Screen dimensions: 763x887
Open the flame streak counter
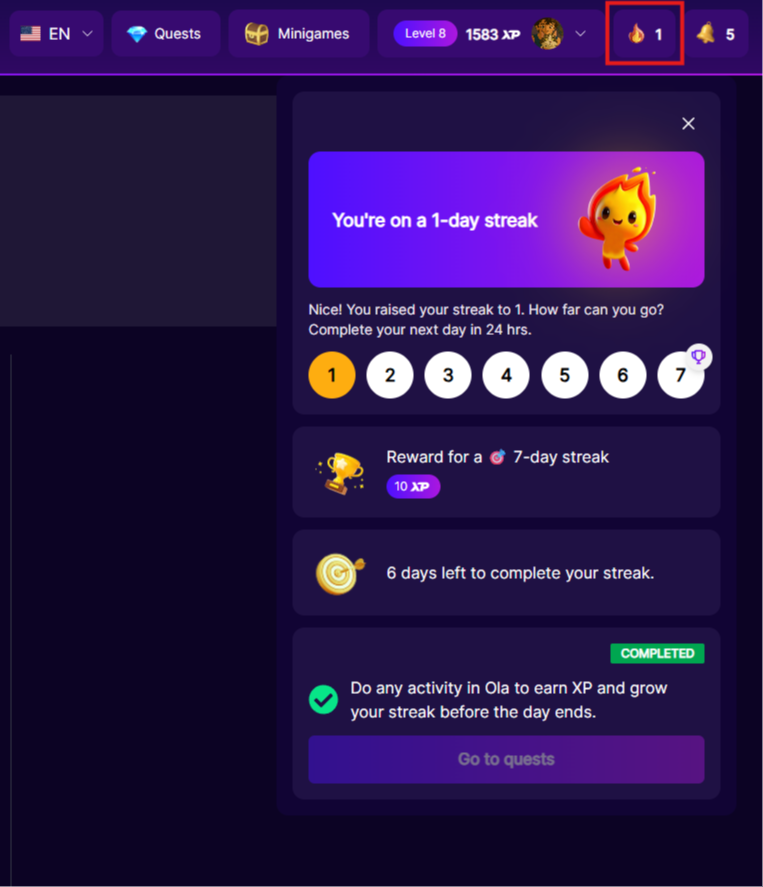(645, 34)
